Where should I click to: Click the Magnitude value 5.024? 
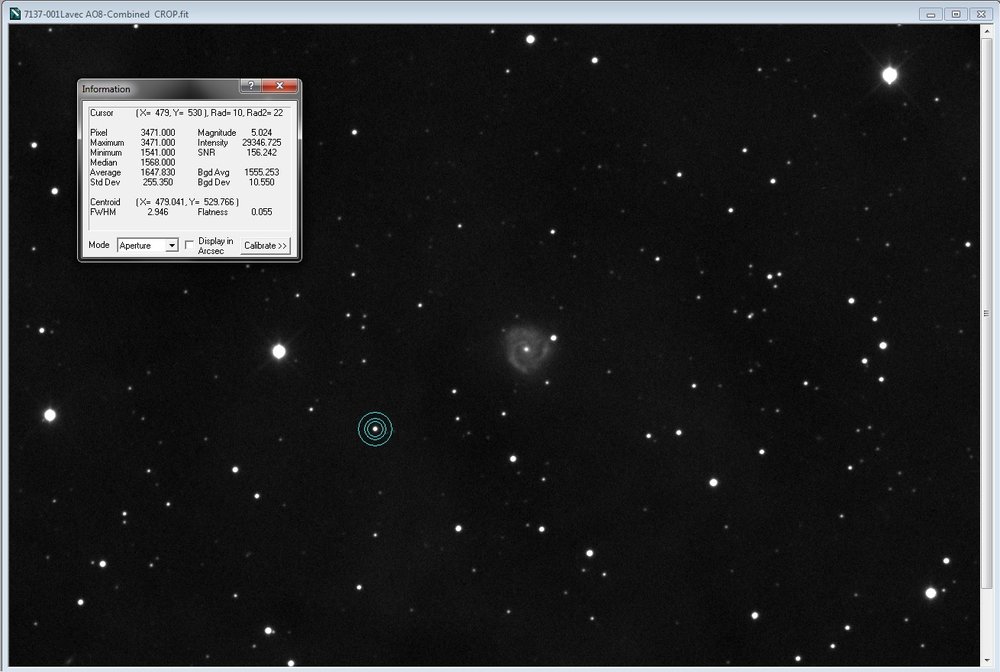point(261,133)
